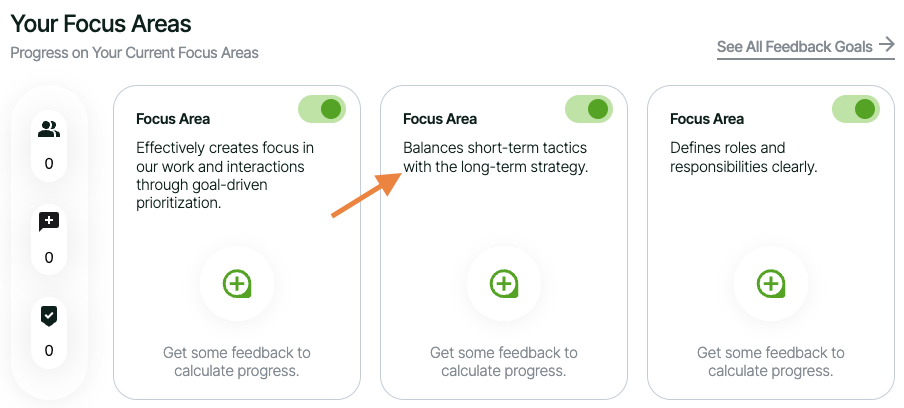Add feedback for roles and responsibilities focus area
Screen dimensions: 904x408
coord(771,284)
